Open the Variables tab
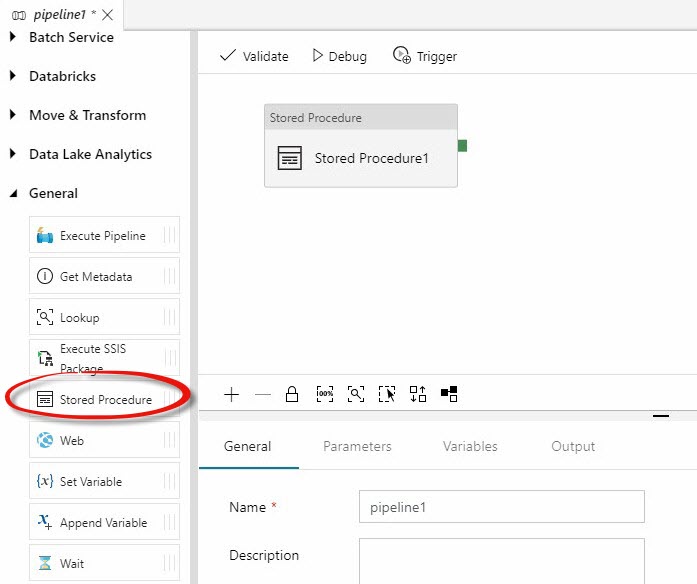The height and width of the screenshot is (584, 697). click(x=470, y=447)
